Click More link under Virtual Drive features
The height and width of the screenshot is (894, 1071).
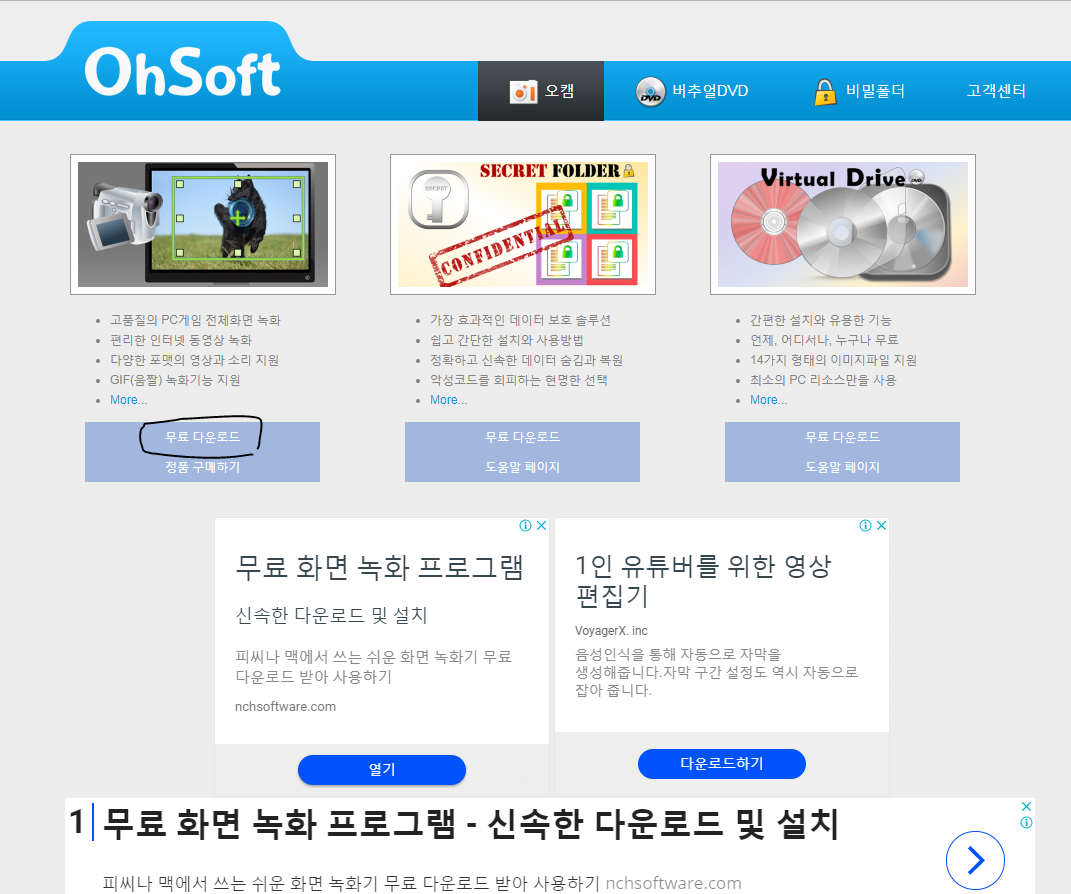[x=768, y=400]
